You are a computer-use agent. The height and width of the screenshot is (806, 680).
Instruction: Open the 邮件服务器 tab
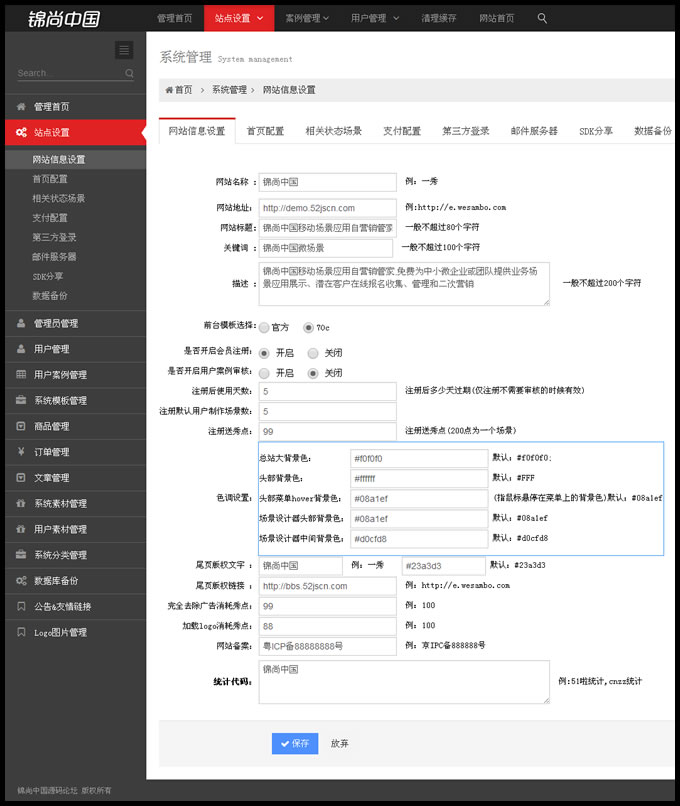coord(534,131)
